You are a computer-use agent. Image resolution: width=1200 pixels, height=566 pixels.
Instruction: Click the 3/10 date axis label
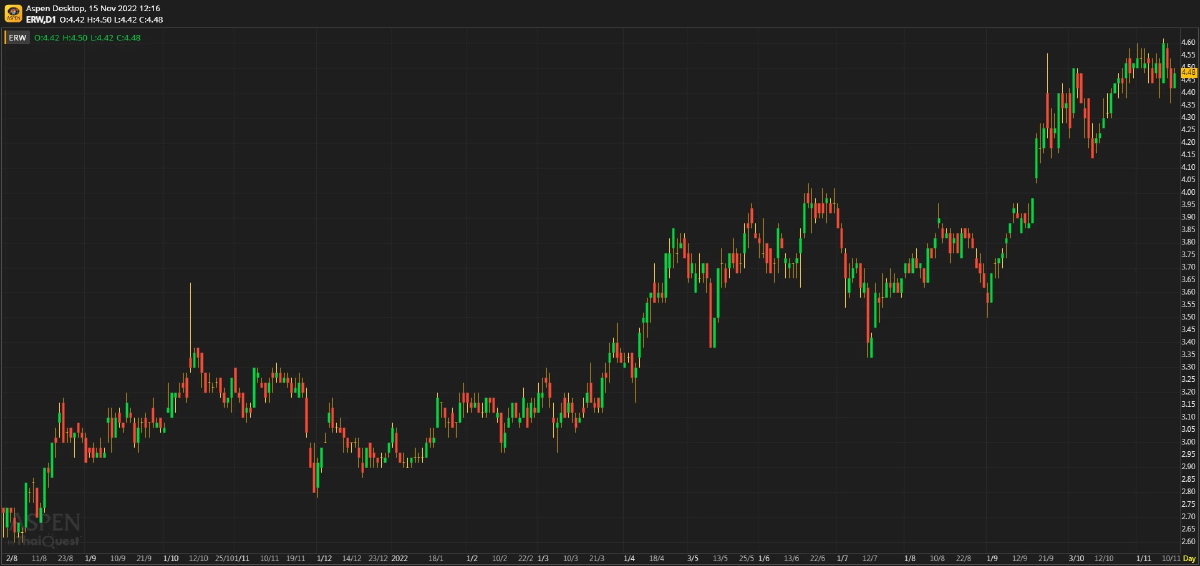pyautogui.click(x=1076, y=558)
